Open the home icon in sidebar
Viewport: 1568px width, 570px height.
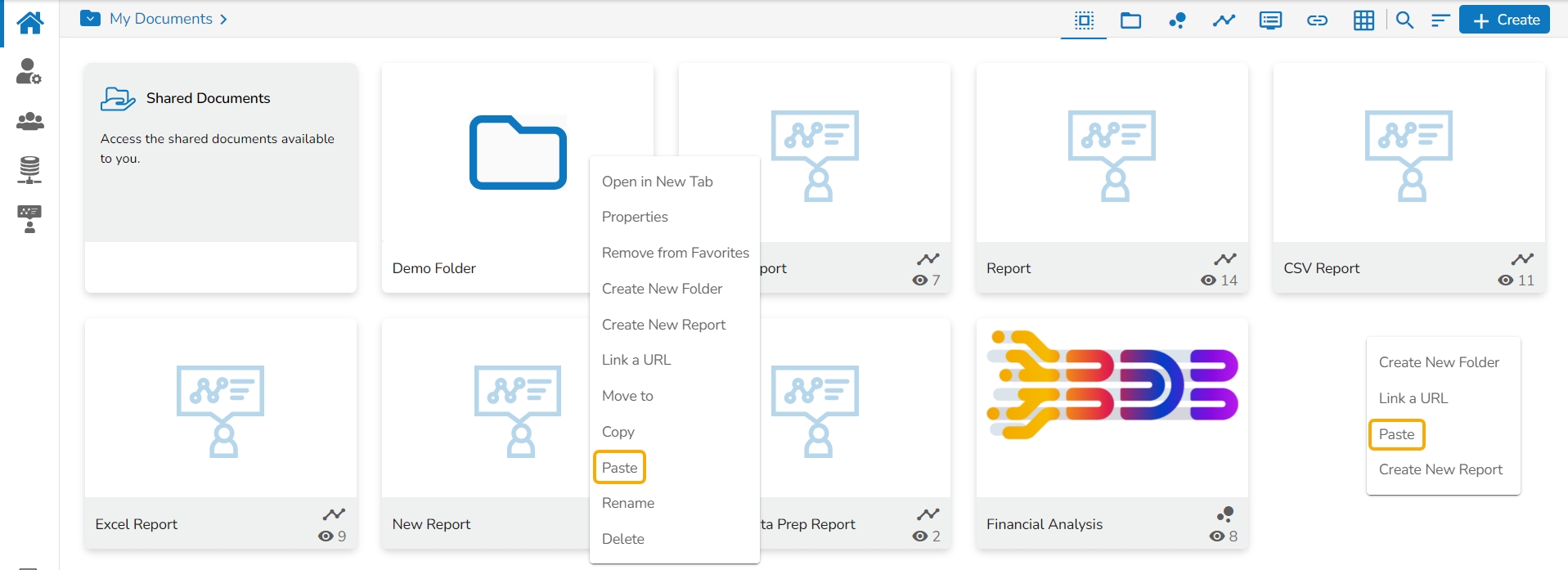(x=29, y=22)
